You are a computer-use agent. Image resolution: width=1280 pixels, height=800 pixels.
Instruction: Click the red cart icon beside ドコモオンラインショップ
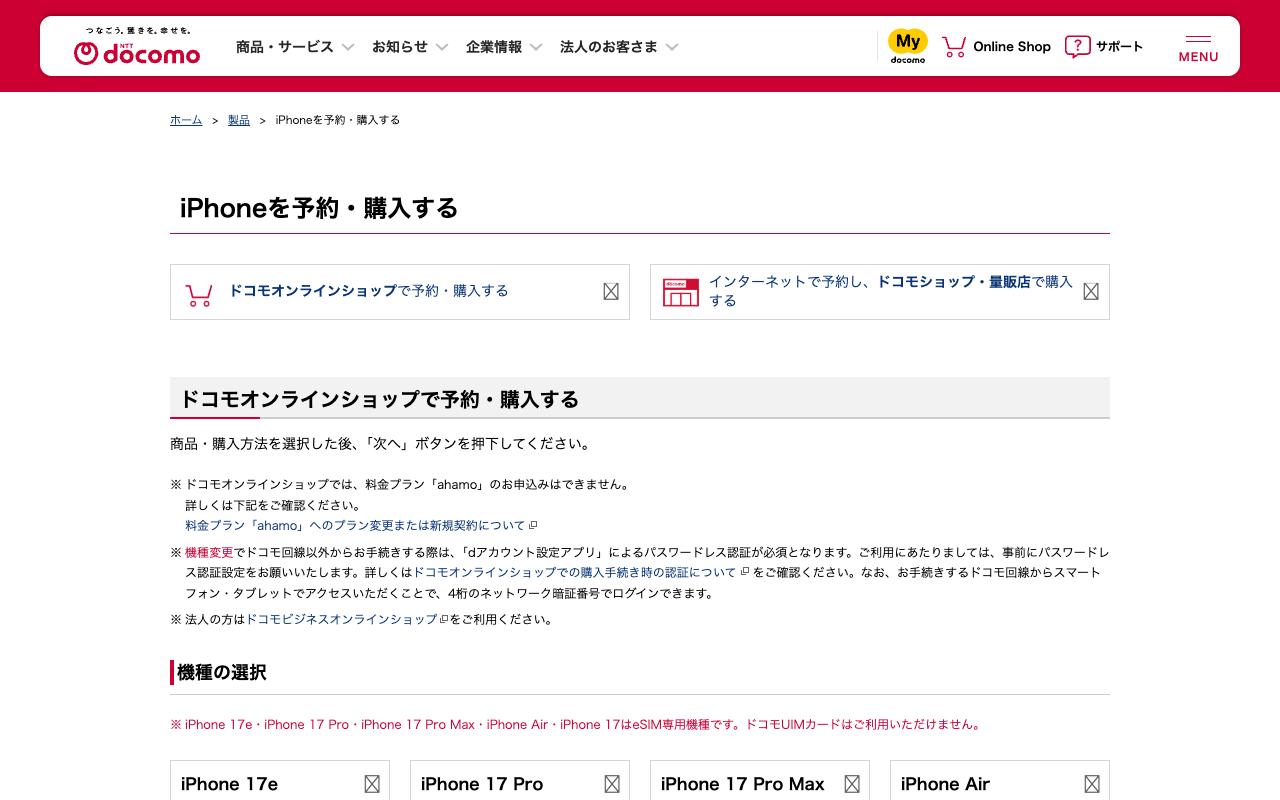click(199, 294)
